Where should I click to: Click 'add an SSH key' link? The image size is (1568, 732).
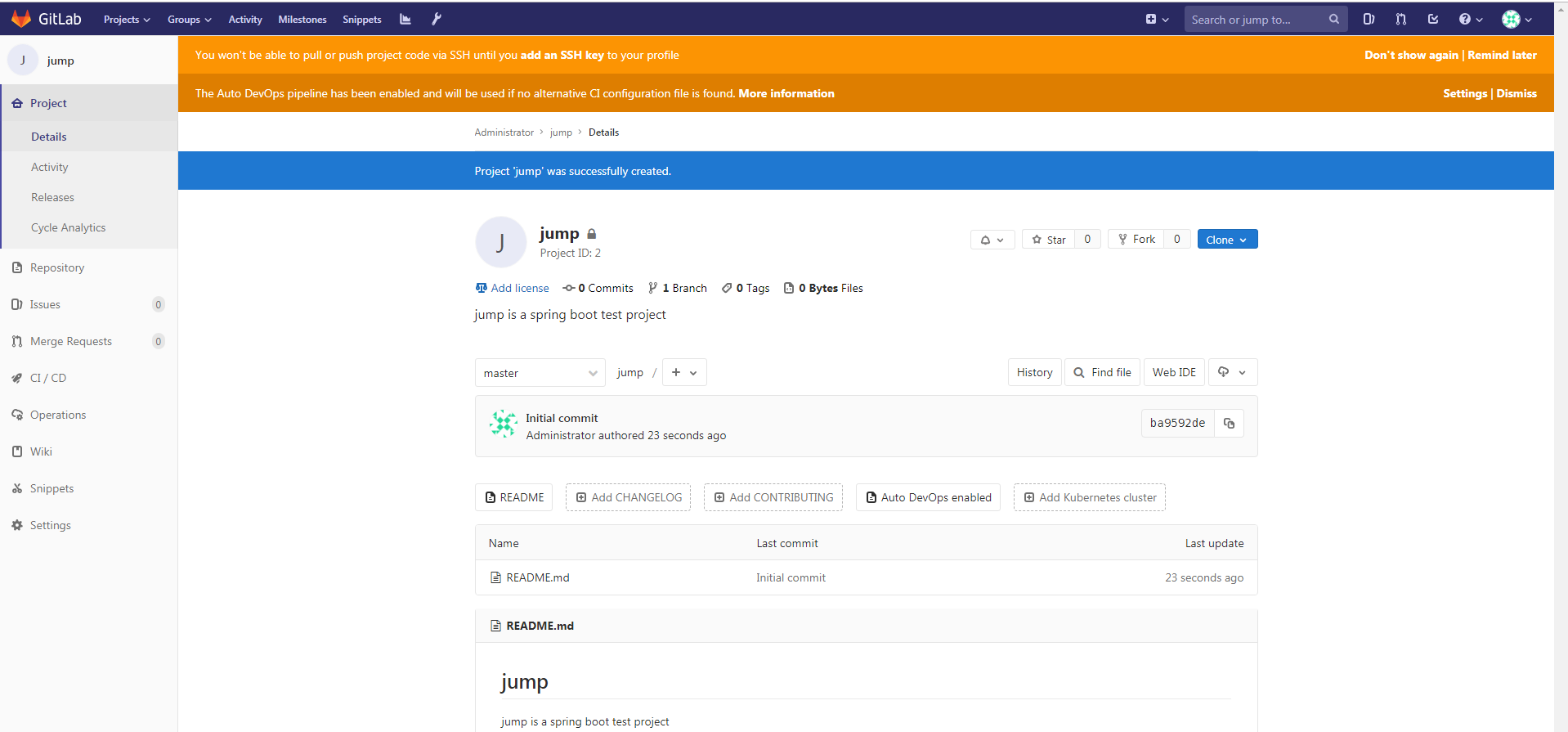562,55
